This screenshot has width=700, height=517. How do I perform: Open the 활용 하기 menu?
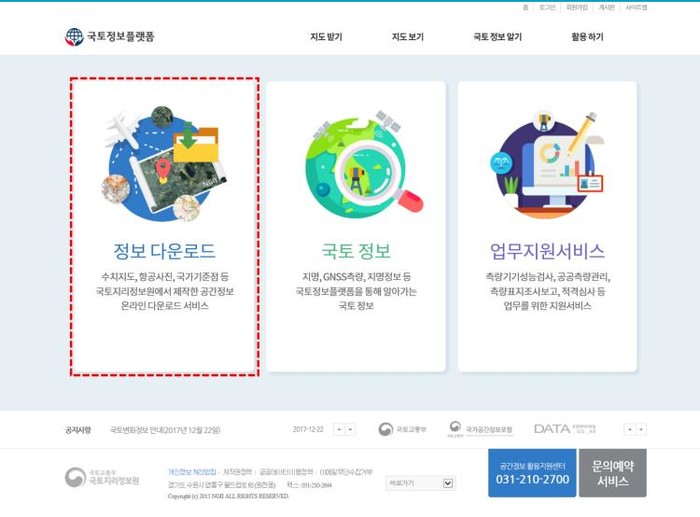[587, 37]
